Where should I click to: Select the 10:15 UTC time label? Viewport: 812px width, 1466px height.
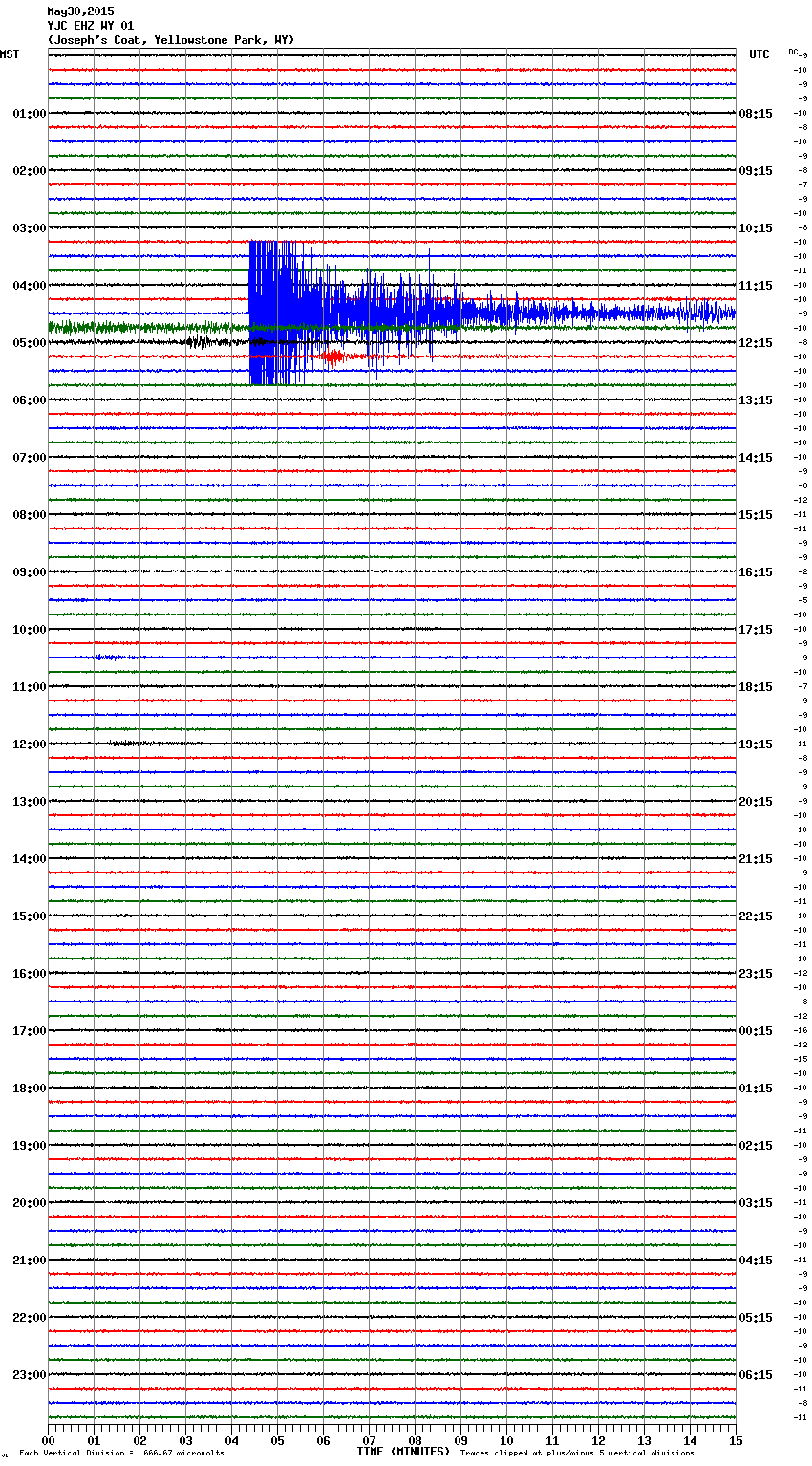[x=756, y=228]
